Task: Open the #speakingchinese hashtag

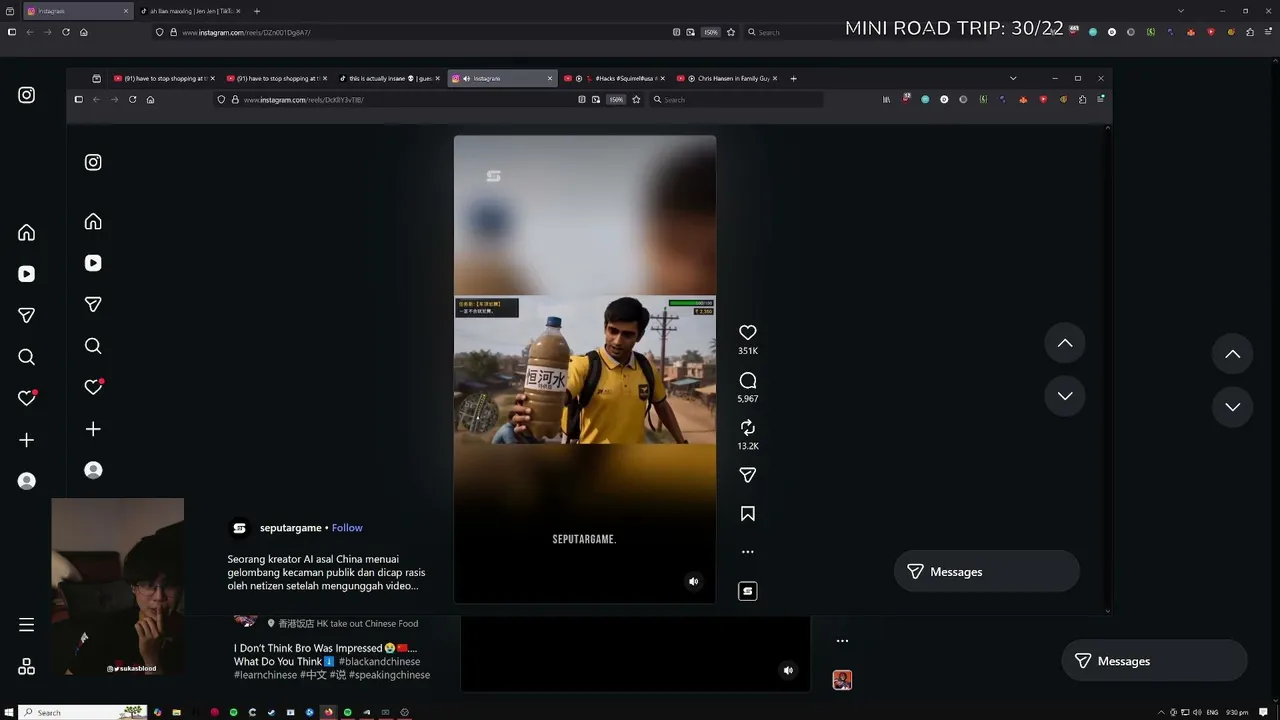Action: pos(389,675)
